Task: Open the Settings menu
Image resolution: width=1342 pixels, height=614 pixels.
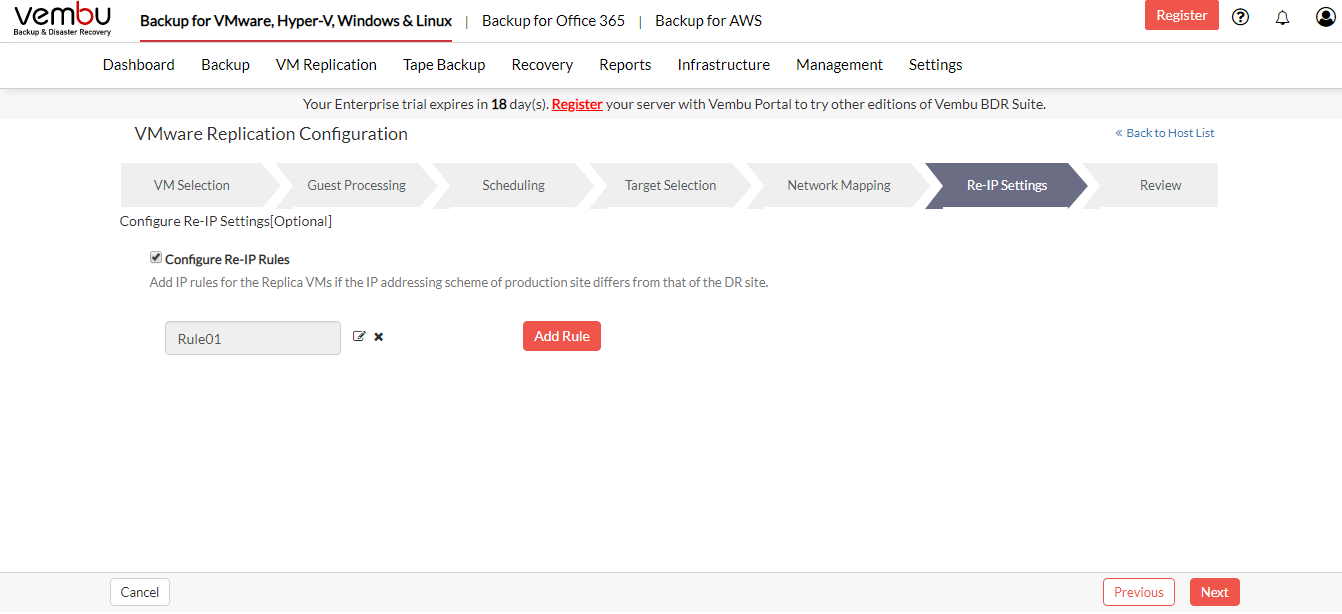Action: pos(936,65)
